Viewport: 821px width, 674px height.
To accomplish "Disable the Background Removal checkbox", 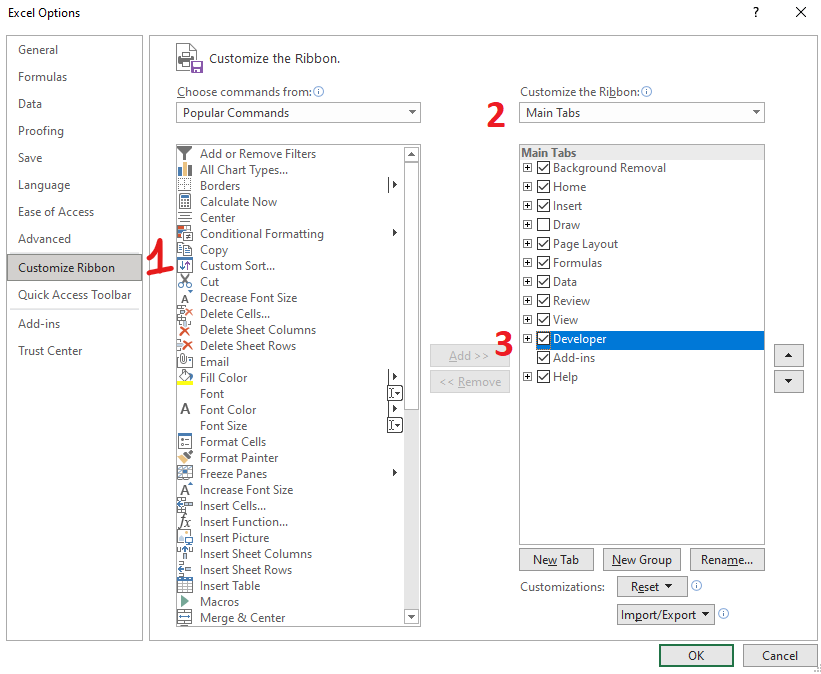I will pyautogui.click(x=544, y=167).
